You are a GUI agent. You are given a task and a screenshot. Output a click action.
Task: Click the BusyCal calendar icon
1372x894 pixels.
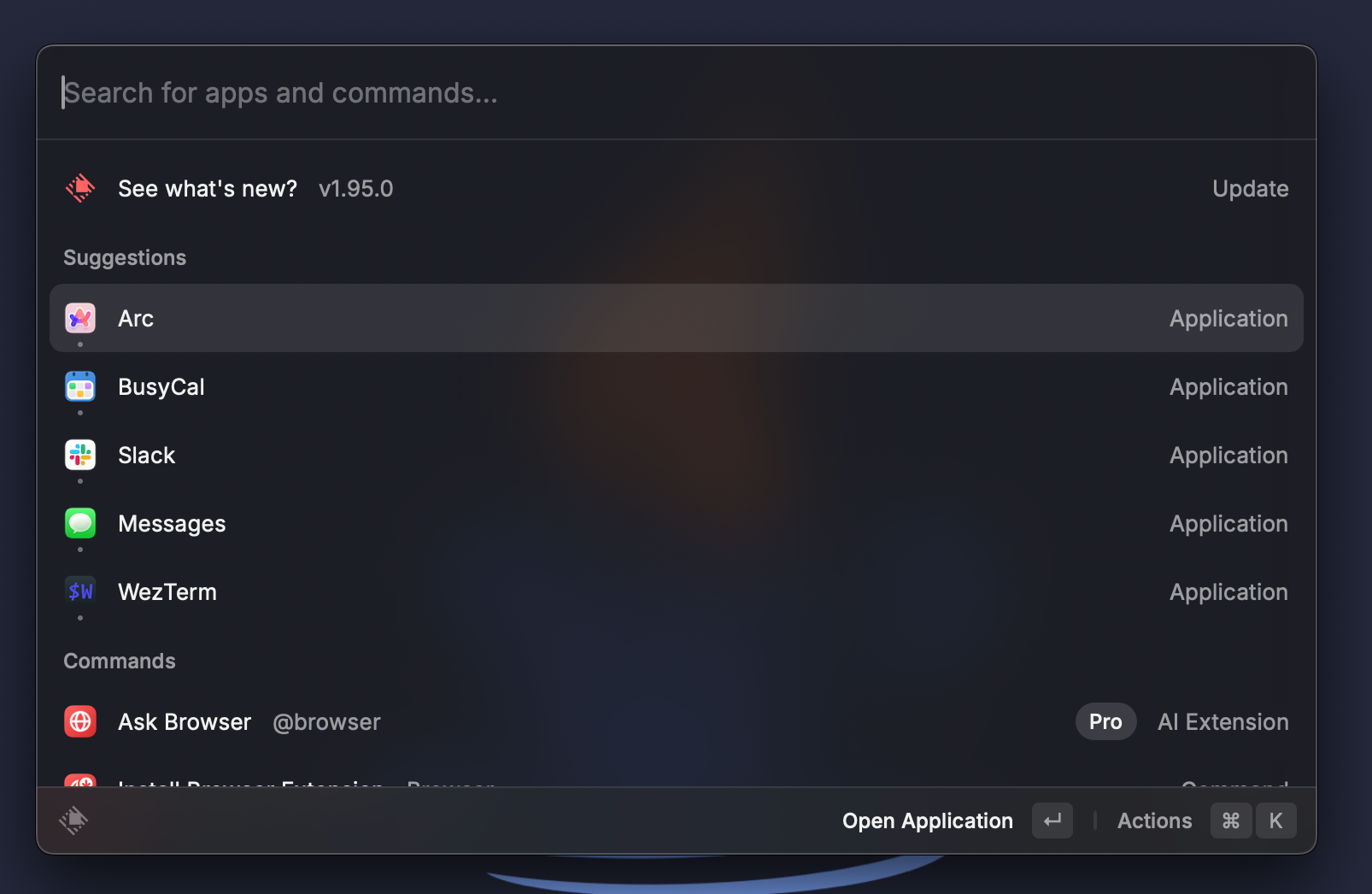click(80, 386)
